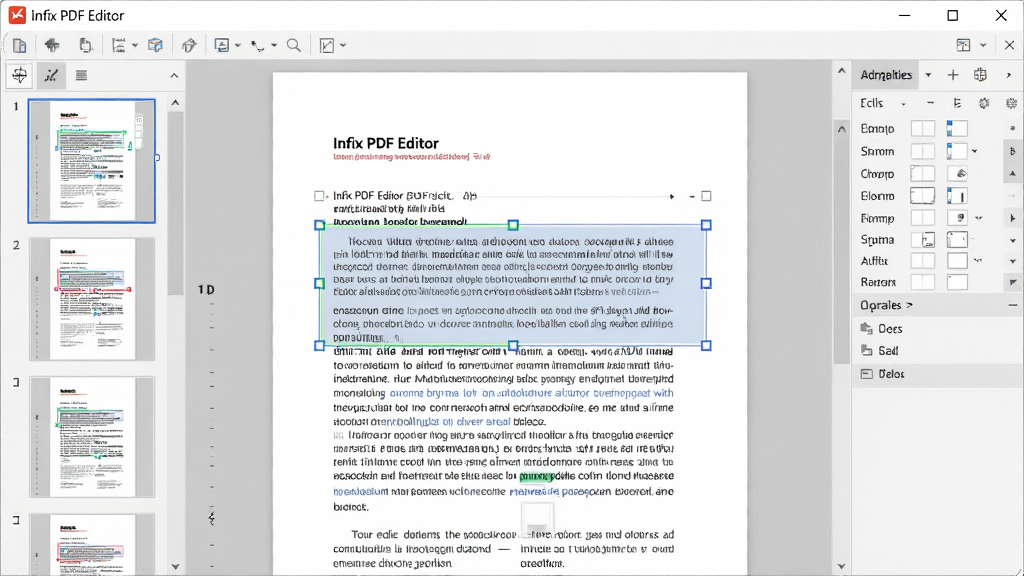Viewport: 1024px width, 576px height.
Task: Click the pencil edit icon in left panel
Action: pyautogui.click(x=51, y=75)
